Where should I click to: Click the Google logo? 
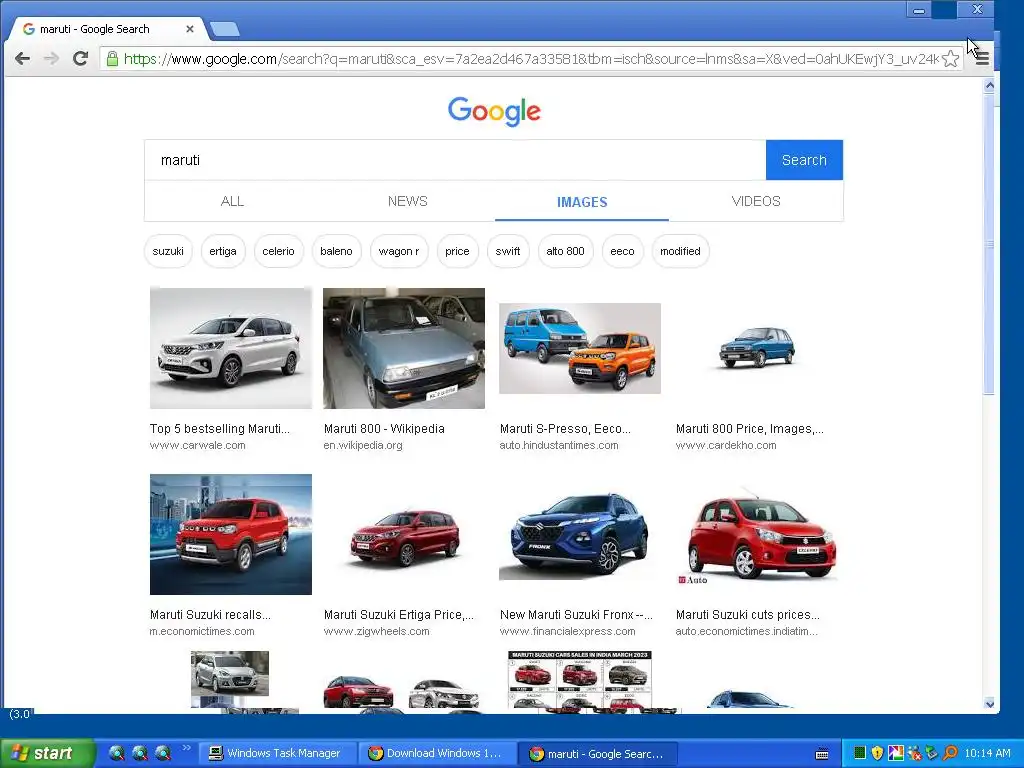tap(494, 112)
